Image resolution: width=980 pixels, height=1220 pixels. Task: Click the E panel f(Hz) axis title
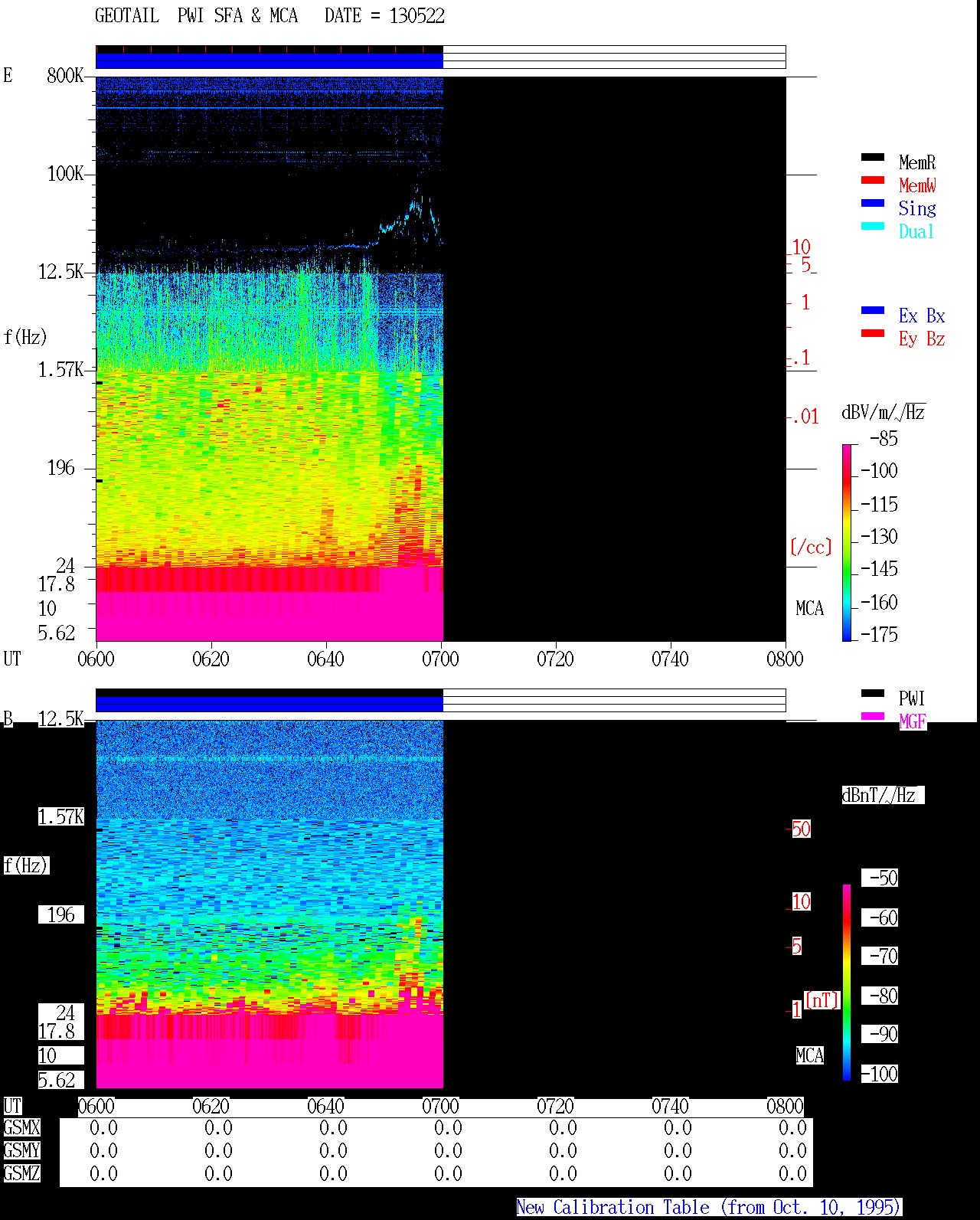pyautogui.click(x=25, y=337)
